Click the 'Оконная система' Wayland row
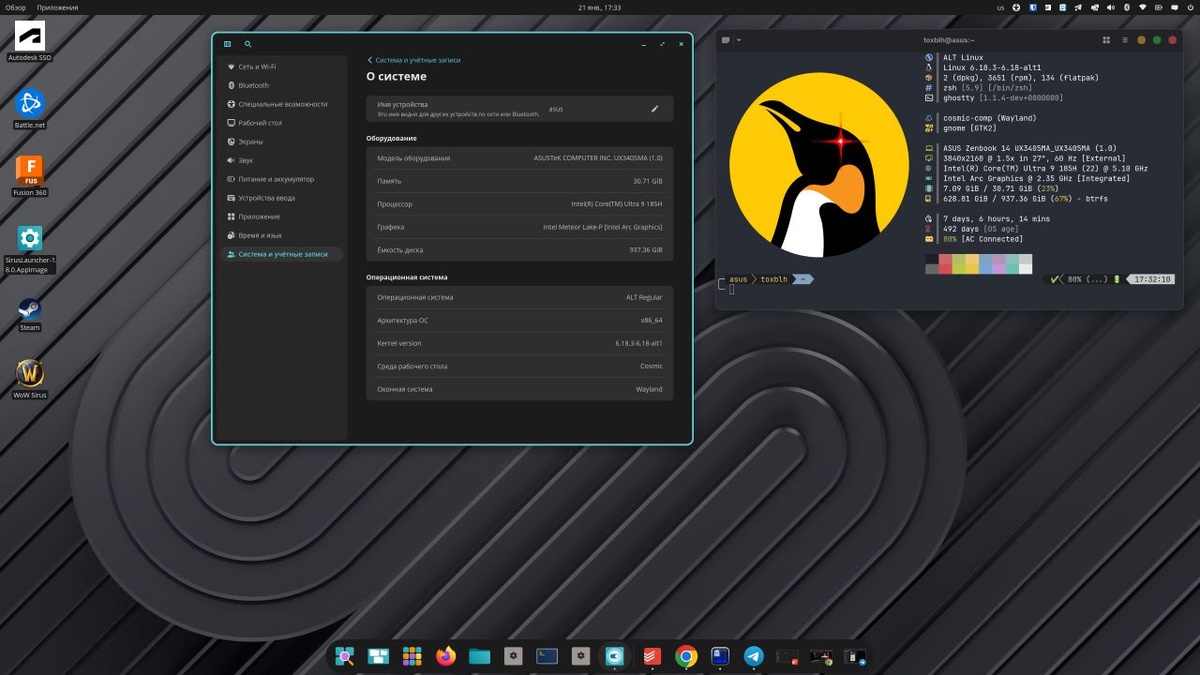 520,389
